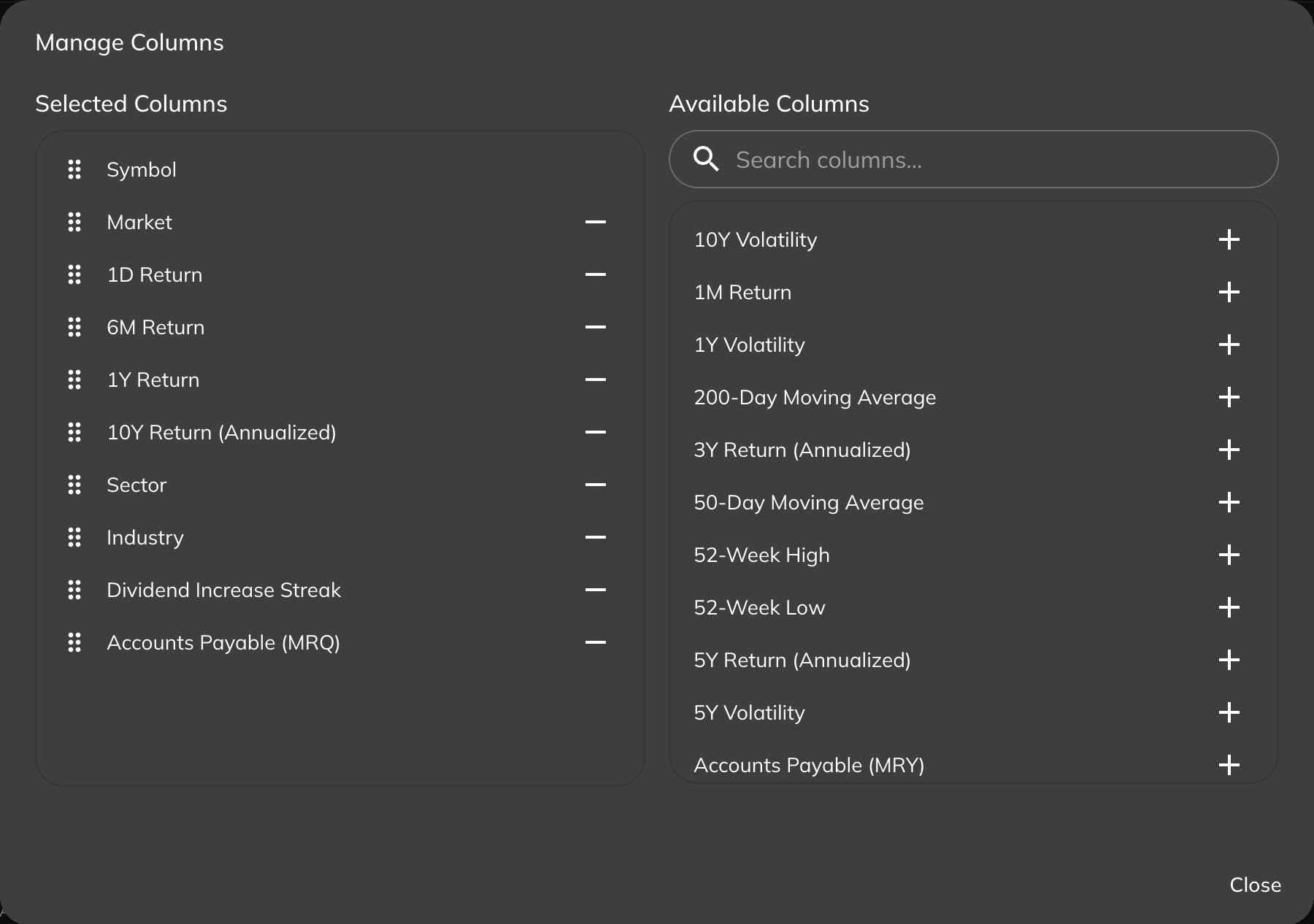Click Close to dismiss the dialog
Viewport: 1314px width, 924px height.
pyautogui.click(x=1255, y=885)
